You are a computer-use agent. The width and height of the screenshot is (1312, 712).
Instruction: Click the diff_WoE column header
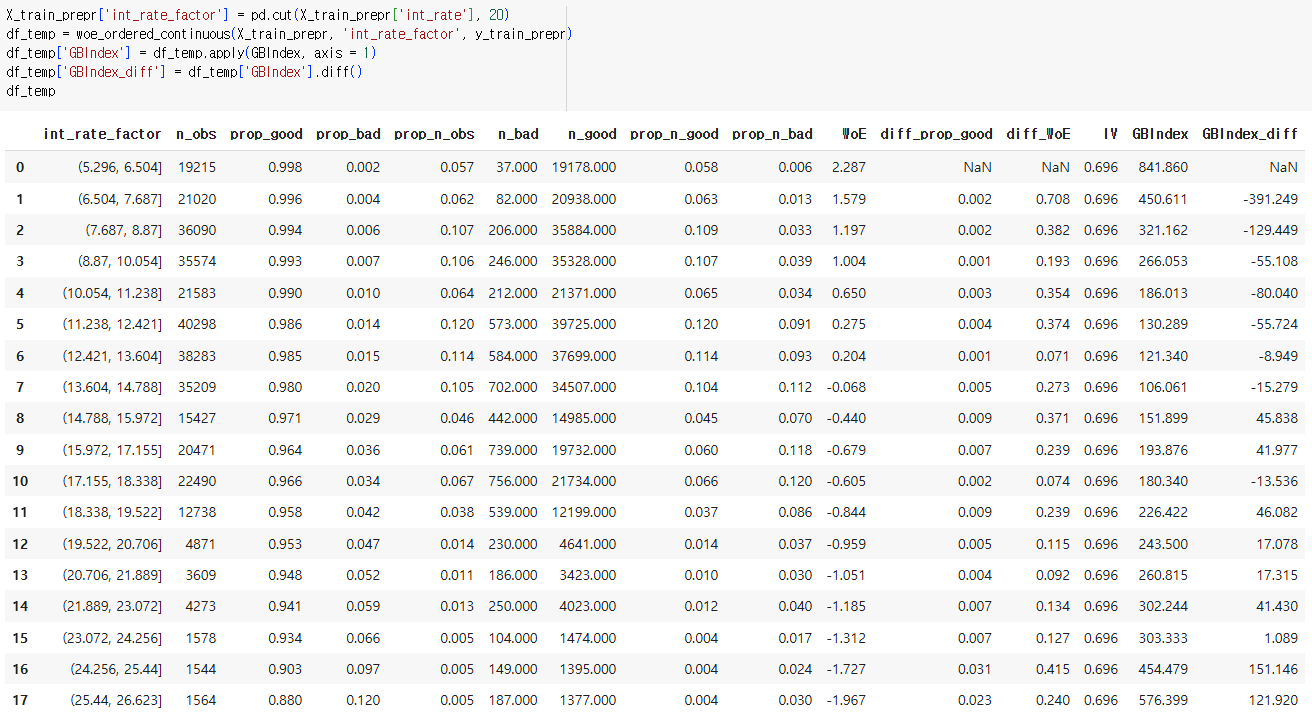1039,134
